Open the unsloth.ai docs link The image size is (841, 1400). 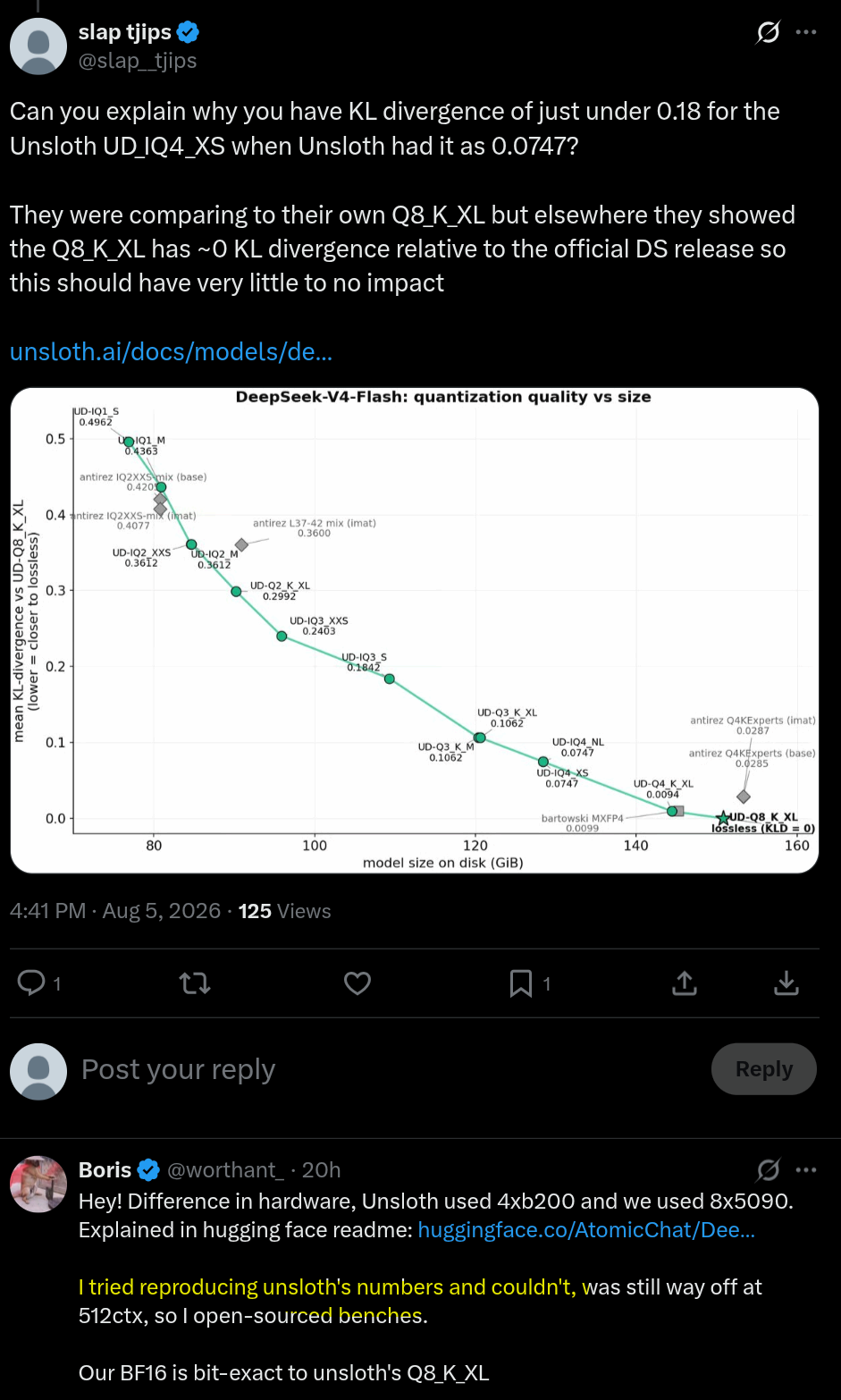tap(171, 351)
